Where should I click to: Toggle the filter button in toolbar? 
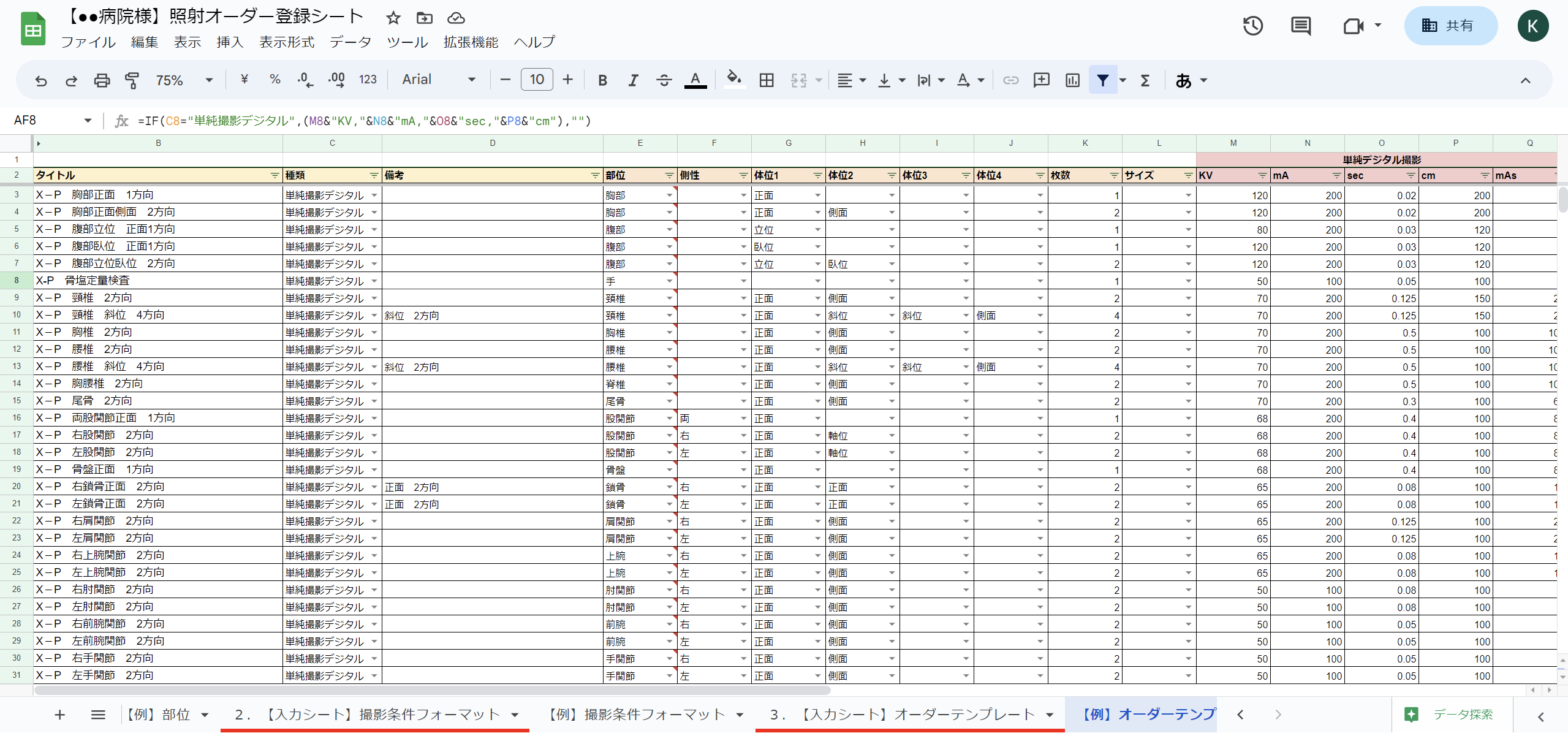click(x=1102, y=80)
